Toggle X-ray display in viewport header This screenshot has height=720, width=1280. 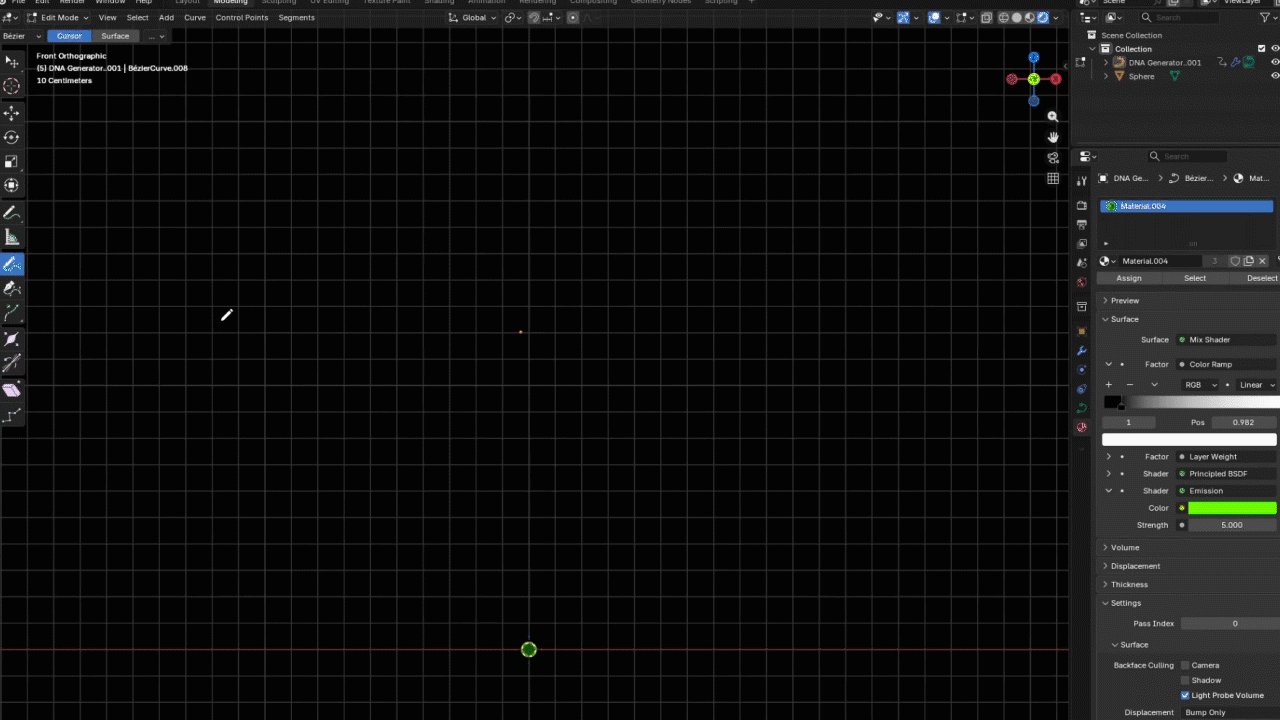(987, 17)
